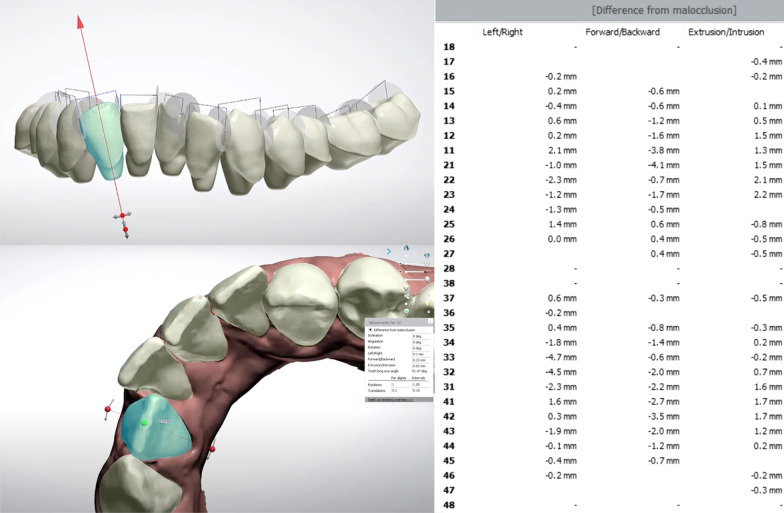Select tooth row 11 in the table

pyautogui.click(x=448, y=149)
